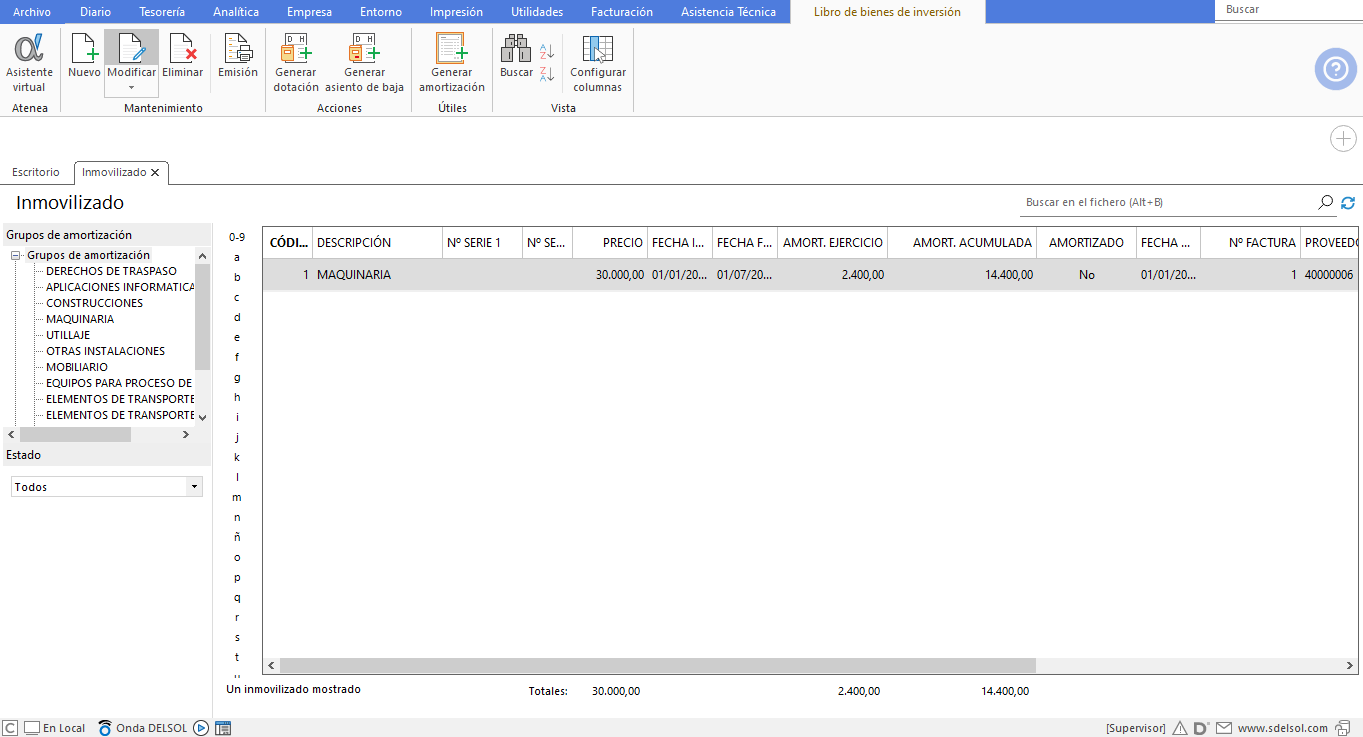The height and width of the screenshot is (737, 1363).
Task: Open the Asistencia Técnica ribbon tab
Action: coord(728,12)
